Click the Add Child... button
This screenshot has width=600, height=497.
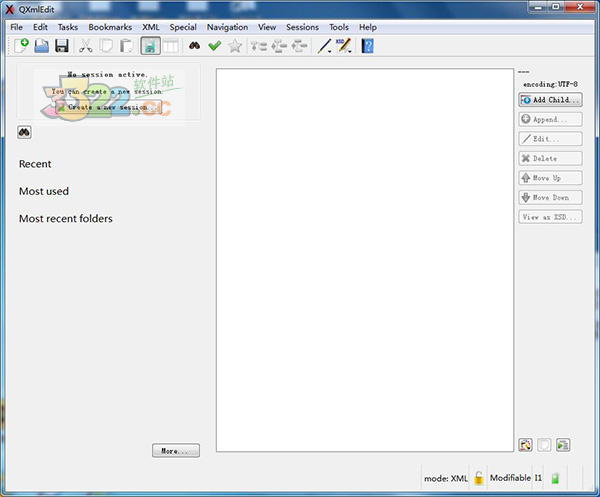tap(550, 100)
